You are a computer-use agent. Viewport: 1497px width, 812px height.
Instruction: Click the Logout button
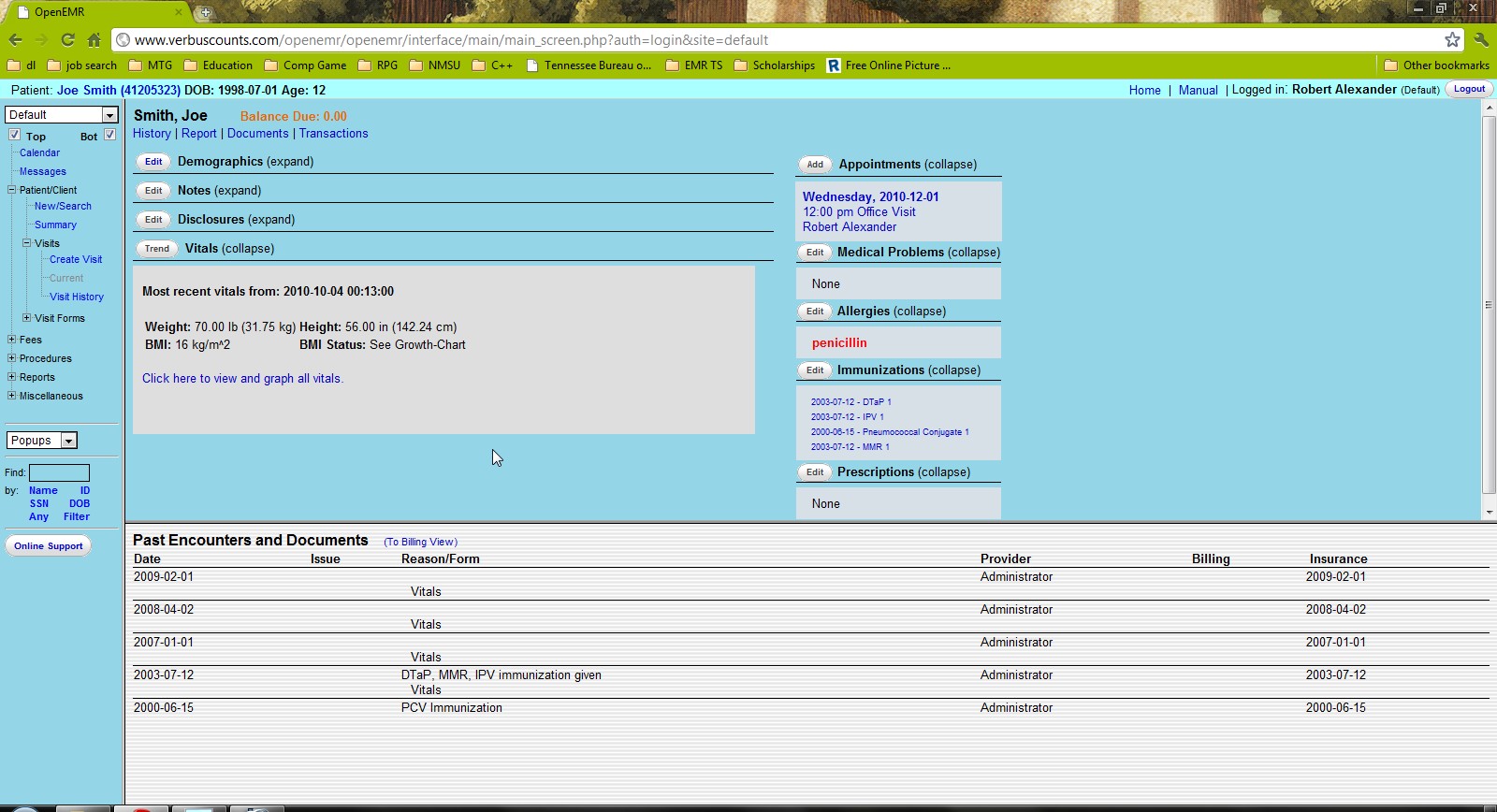click(1469, 89)
